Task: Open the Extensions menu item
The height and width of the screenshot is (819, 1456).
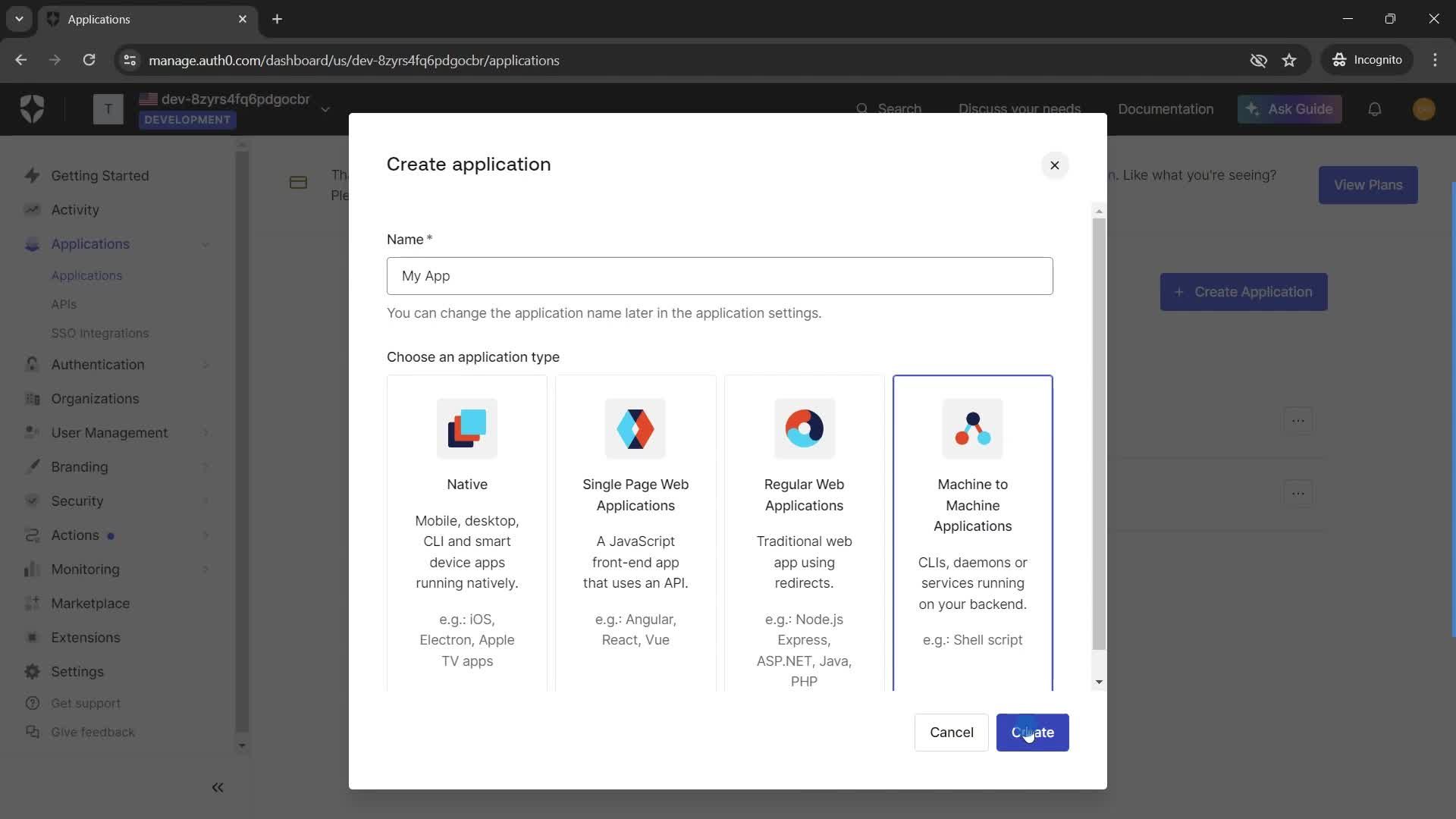Action: (86, 637)
